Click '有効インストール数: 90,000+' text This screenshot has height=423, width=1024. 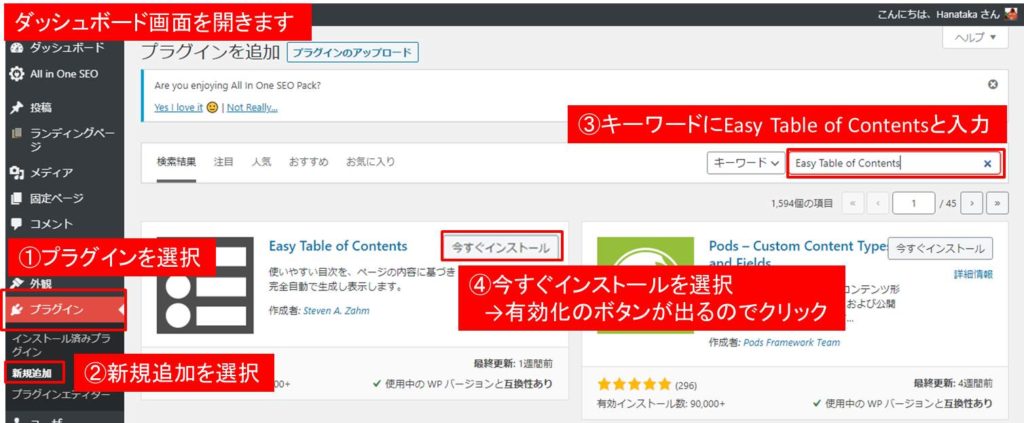[x=661, y=404]
